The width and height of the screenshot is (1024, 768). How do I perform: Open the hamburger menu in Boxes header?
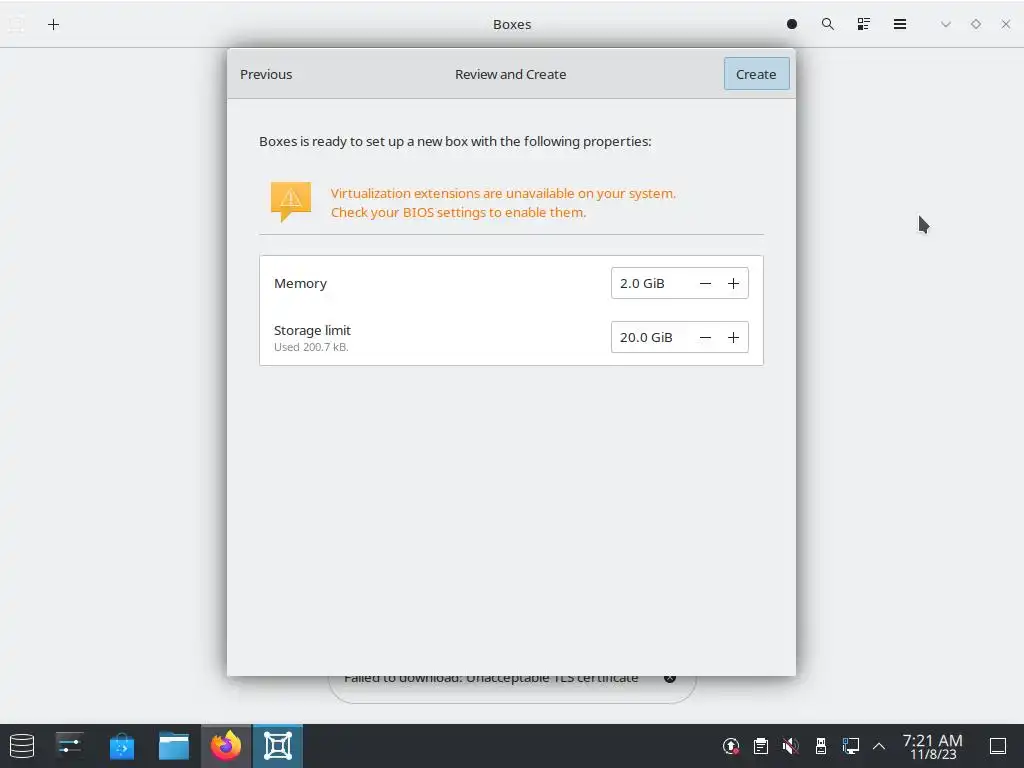(900, 24)
